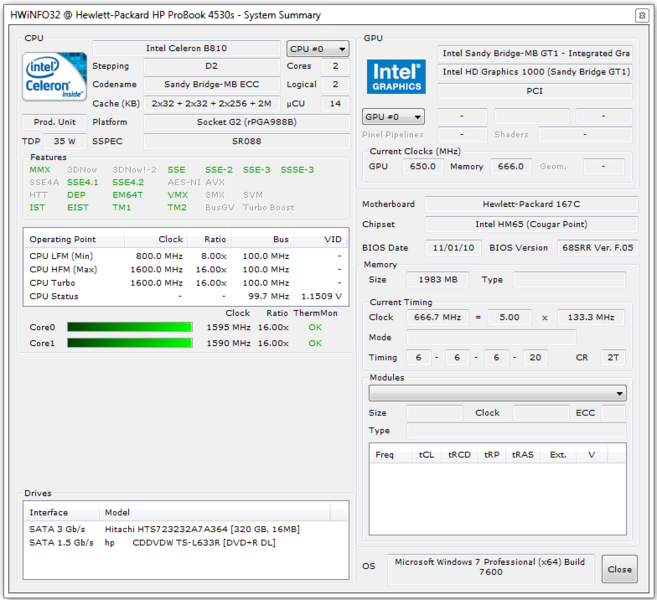Click the Core0 ThermMon OK status

pyautogui.click(x=315, y=327)
